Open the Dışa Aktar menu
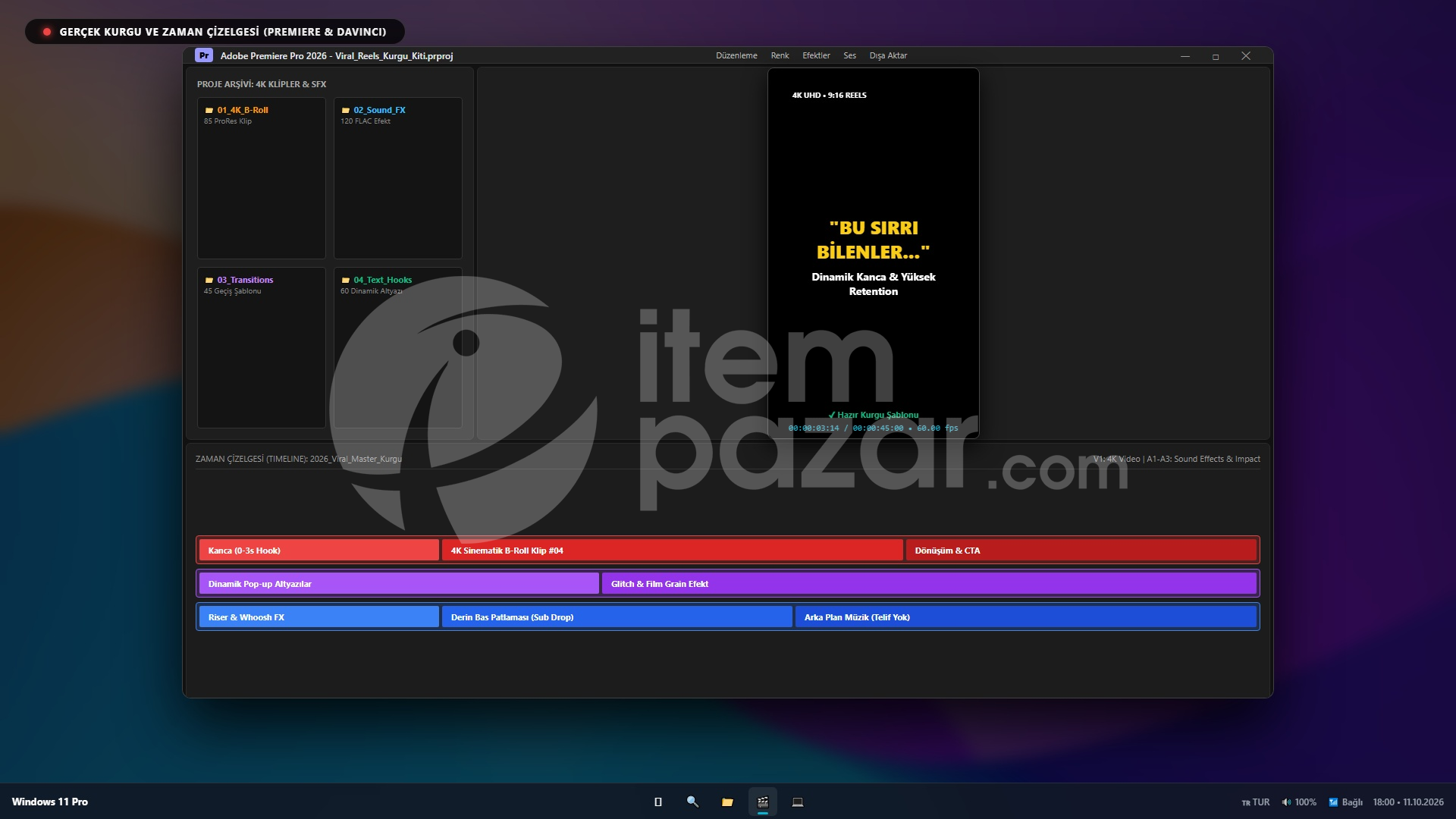The height and width of the screenshot is (819, 1456). [888, 55]
